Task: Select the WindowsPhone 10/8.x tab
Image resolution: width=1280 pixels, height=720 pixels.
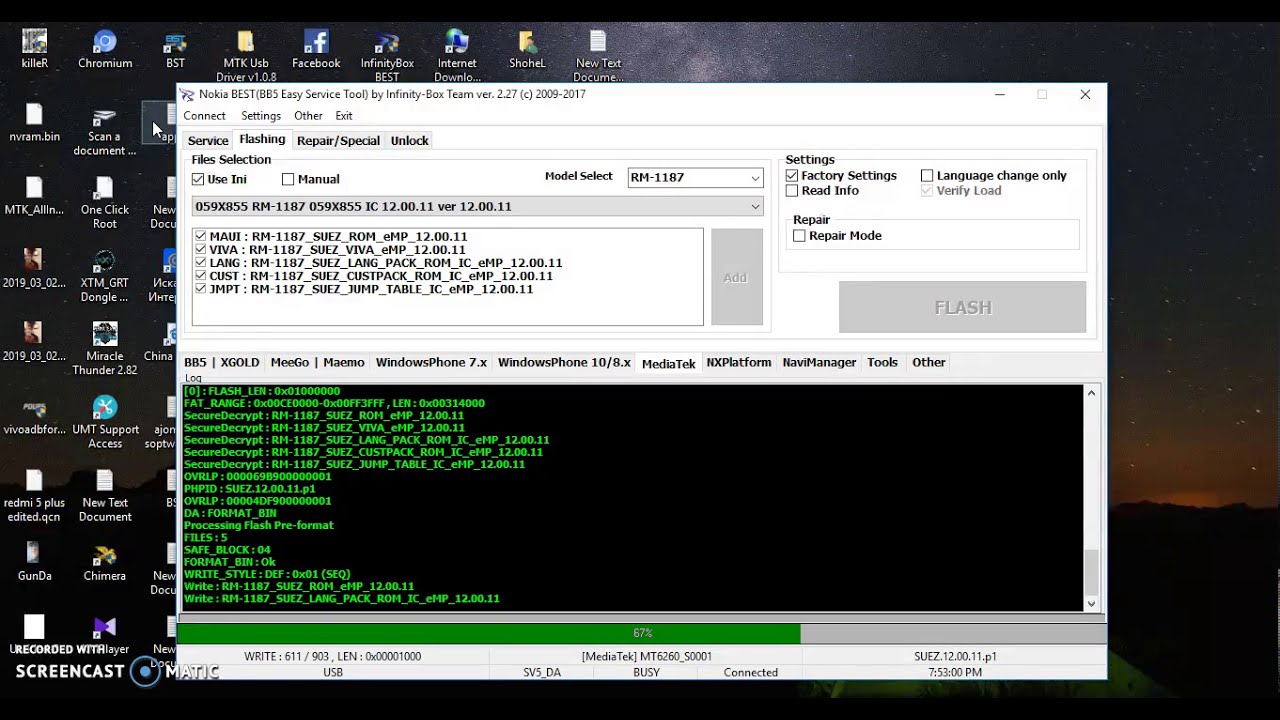Action: click(x=564, y=362)
